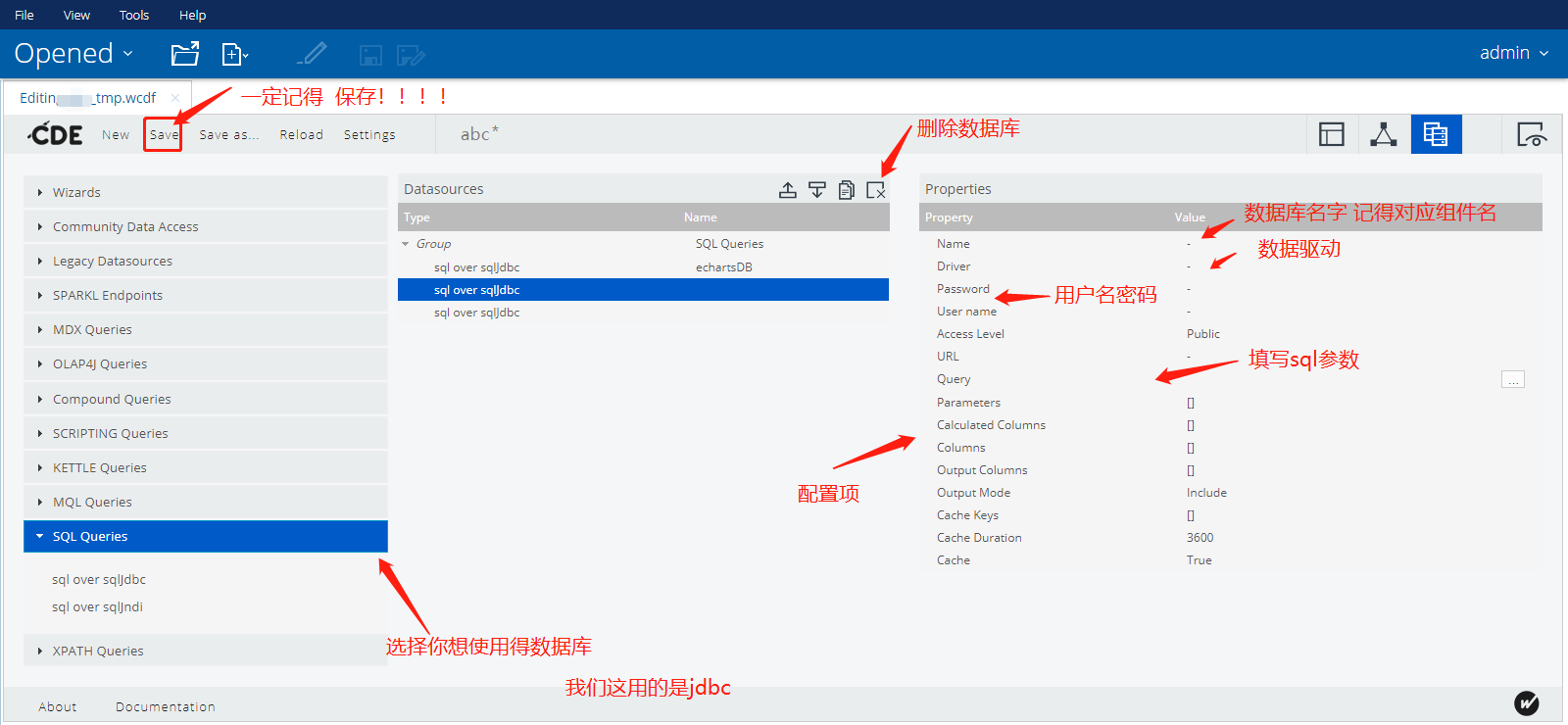The width and height of the screenshot is (1568, 725).
Task: Expand Legacy Datasources section
Action: point(206,261)
